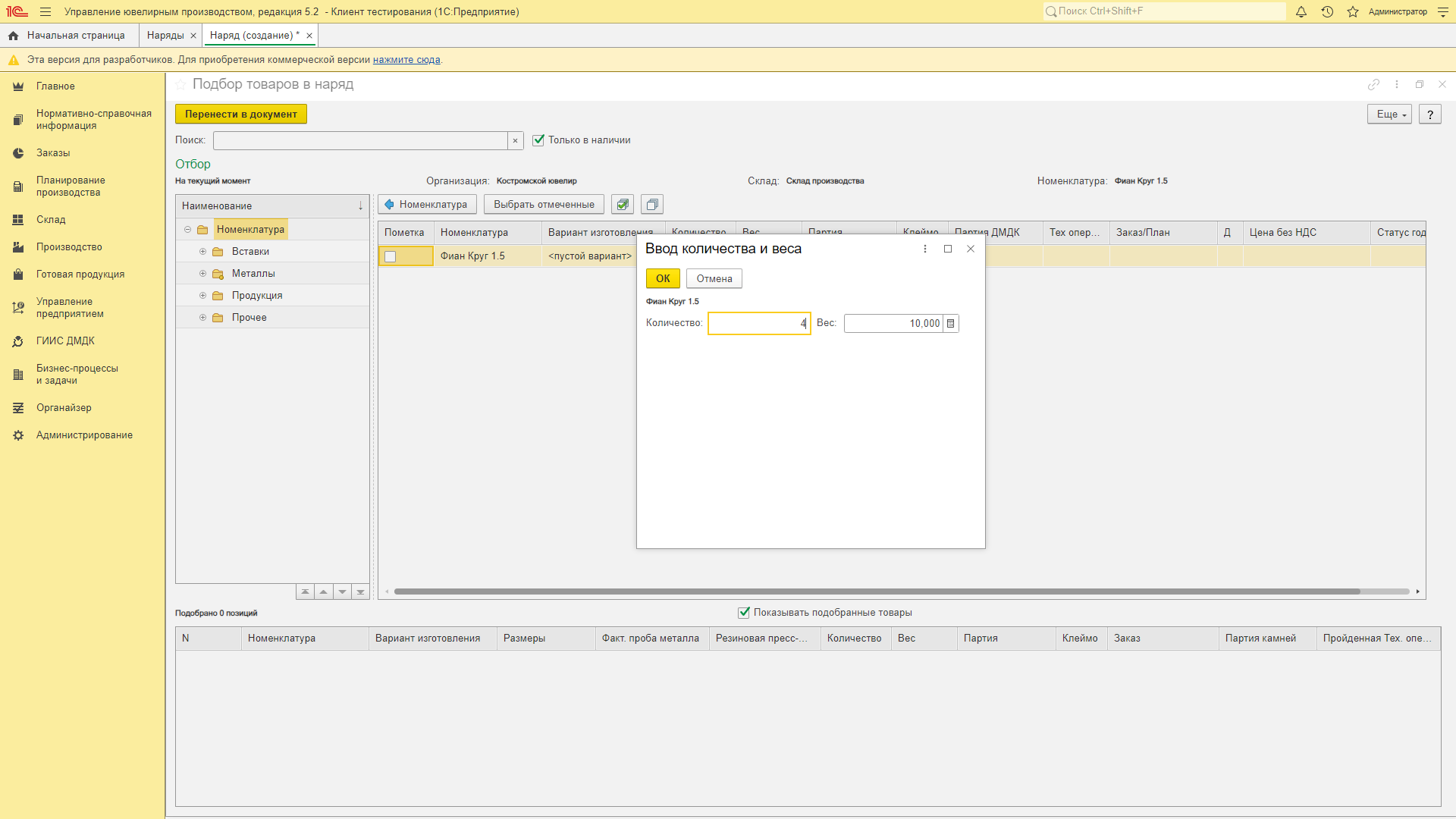Open Главное section icon

coord(18,86)
